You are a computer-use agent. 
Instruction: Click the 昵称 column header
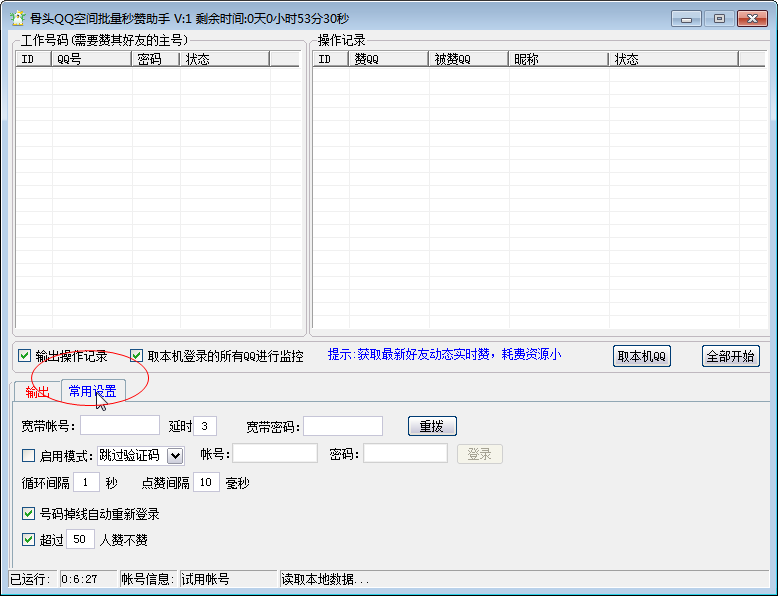(x=559, y=59)
